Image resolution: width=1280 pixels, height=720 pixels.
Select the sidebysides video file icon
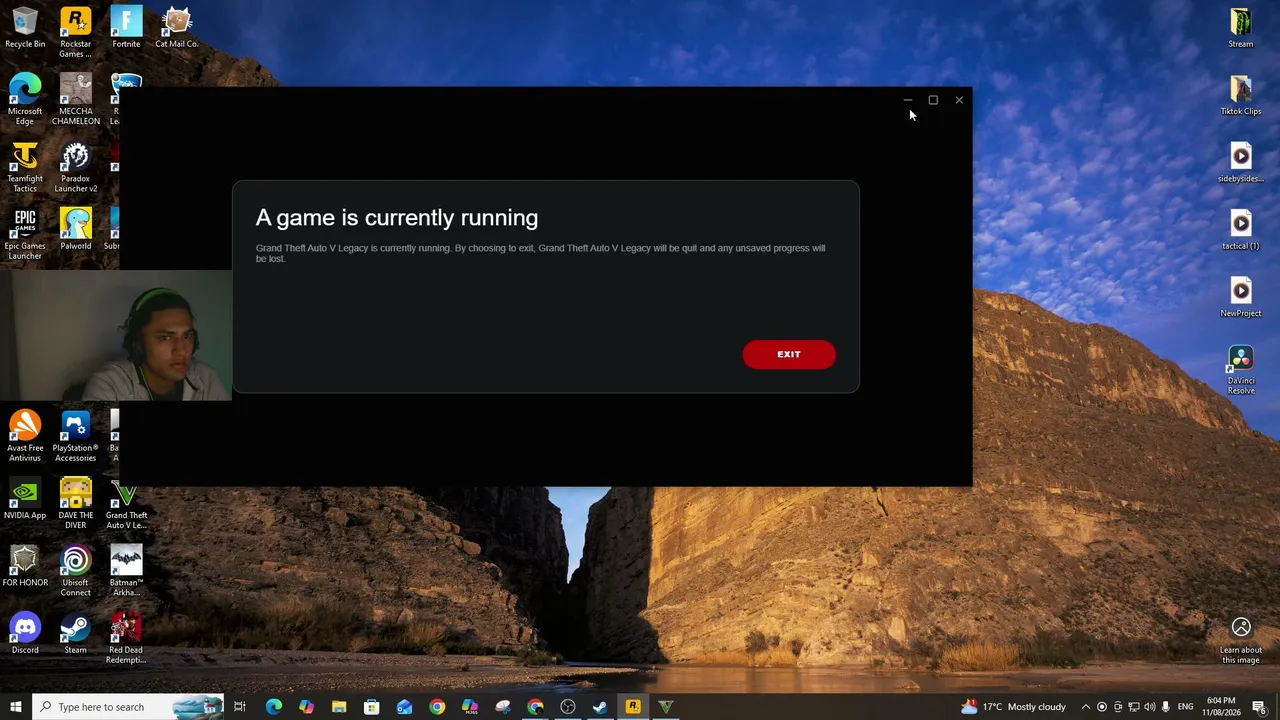pos(1241,163)
